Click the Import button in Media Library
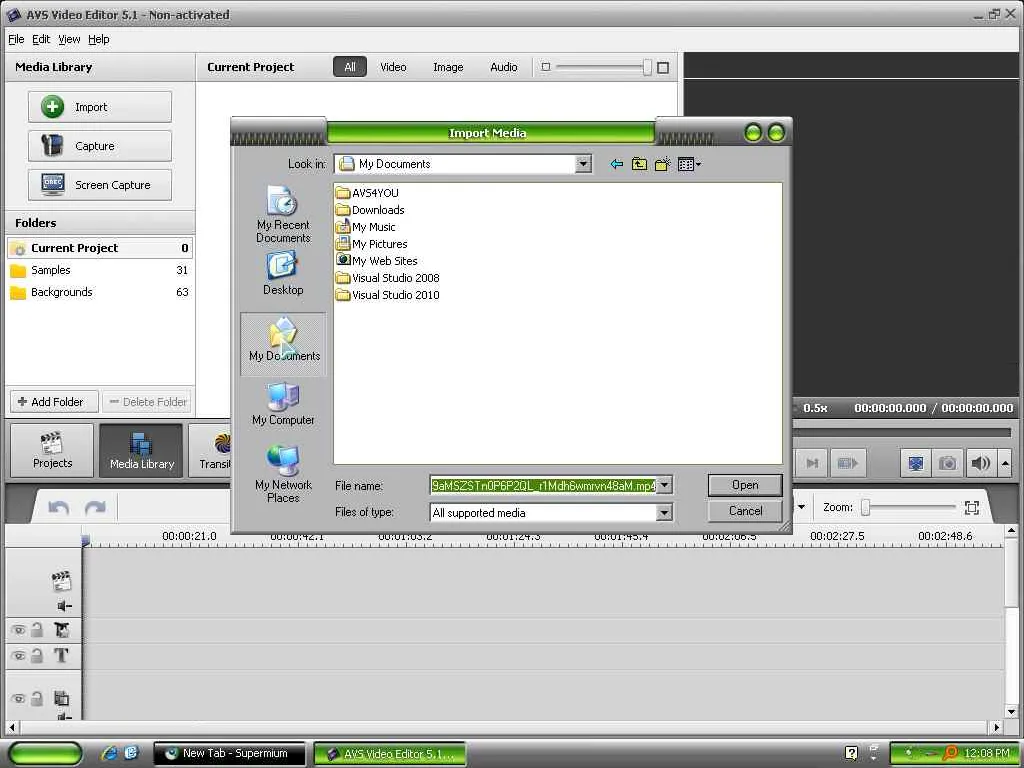The width and height of the screenshot is (1024, 768). point(100,107)
